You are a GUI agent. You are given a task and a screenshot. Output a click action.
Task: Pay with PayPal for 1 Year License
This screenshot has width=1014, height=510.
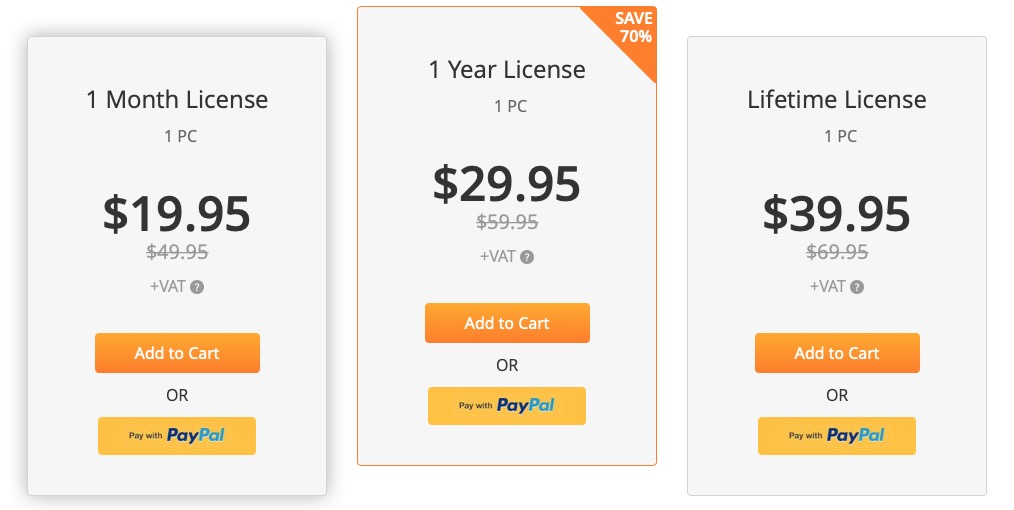(x=507, y=406)
